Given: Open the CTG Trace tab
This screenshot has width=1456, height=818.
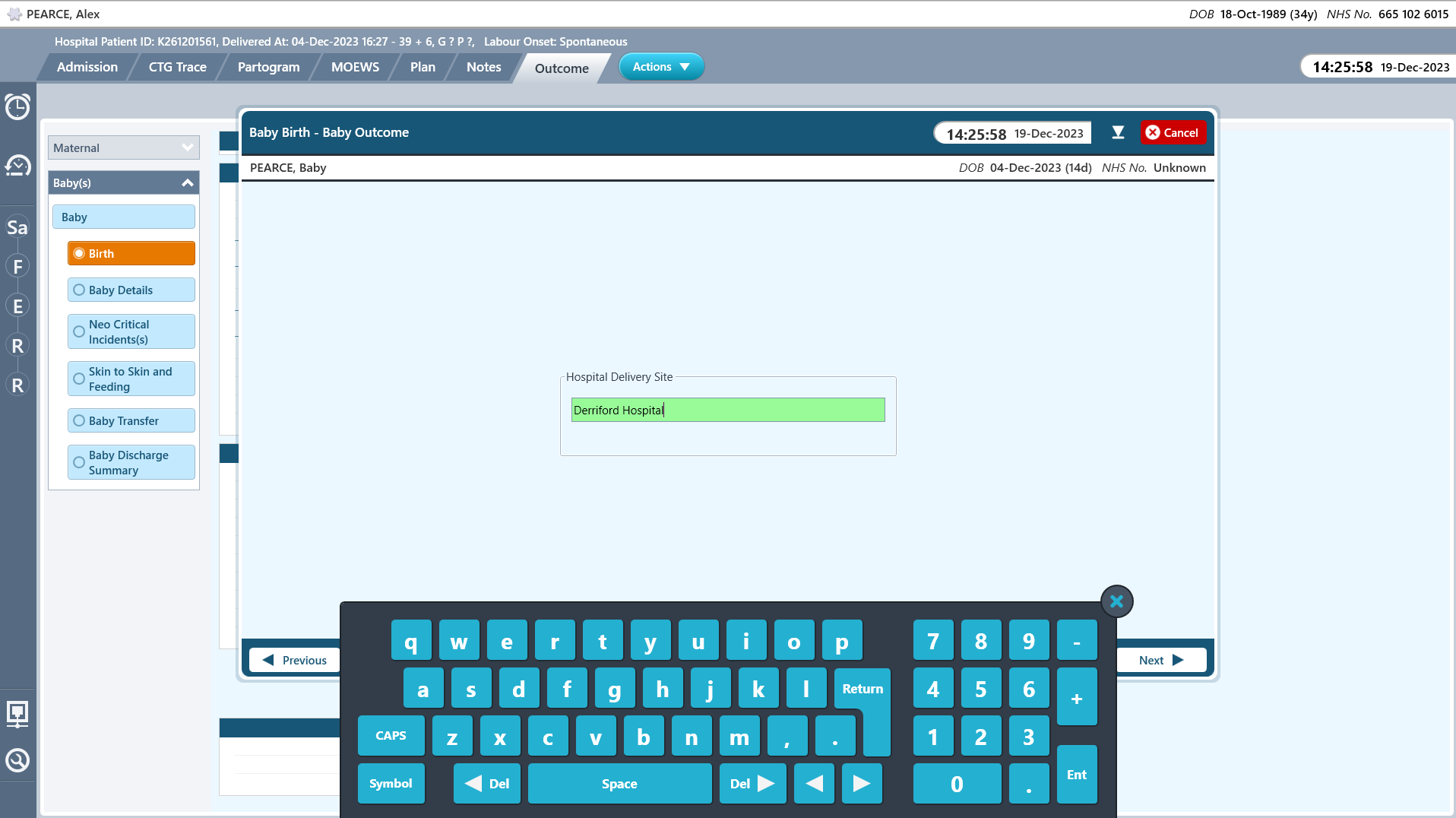Looking at the screenshot, I should [178, 67].
